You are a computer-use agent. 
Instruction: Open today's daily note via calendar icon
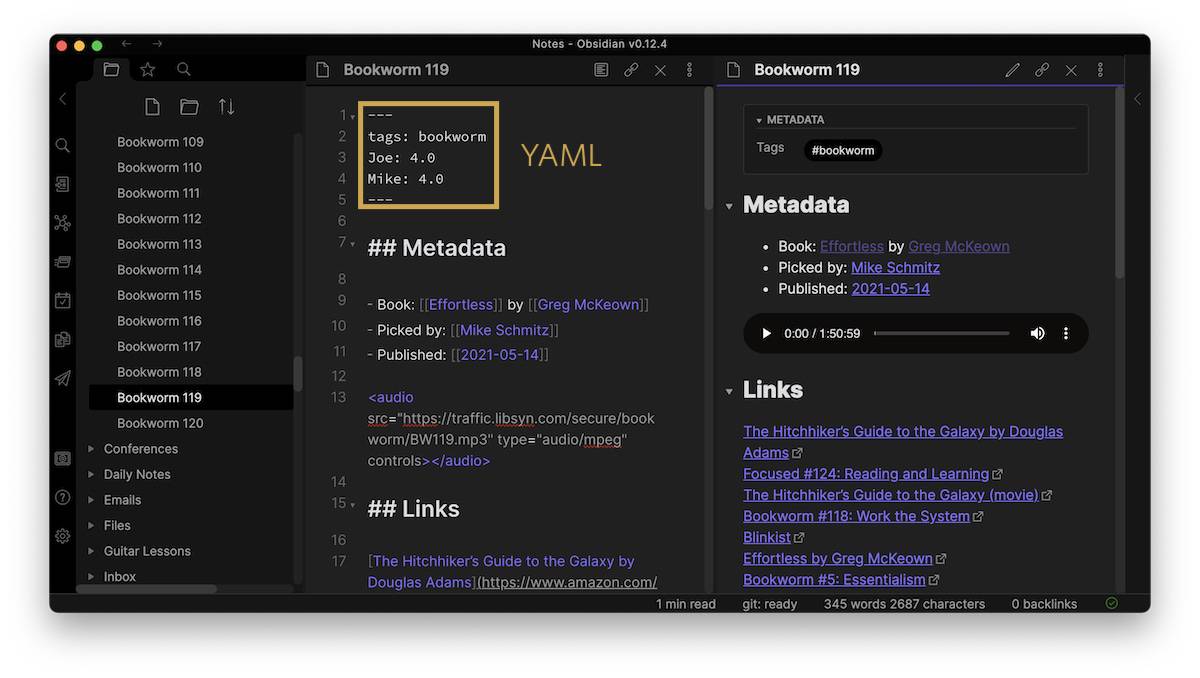(62, 300)
